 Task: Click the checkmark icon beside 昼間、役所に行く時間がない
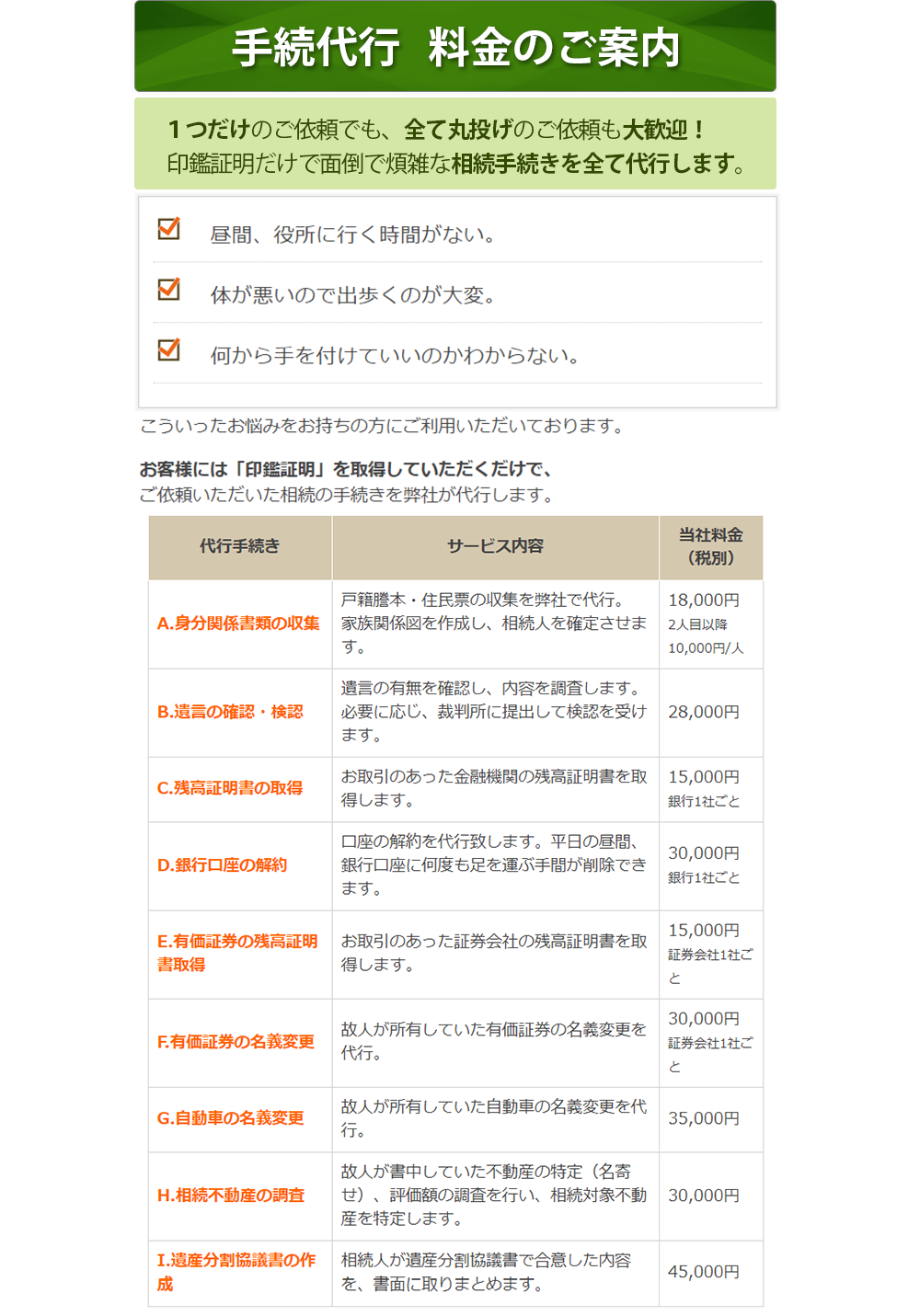coord(169,228)
